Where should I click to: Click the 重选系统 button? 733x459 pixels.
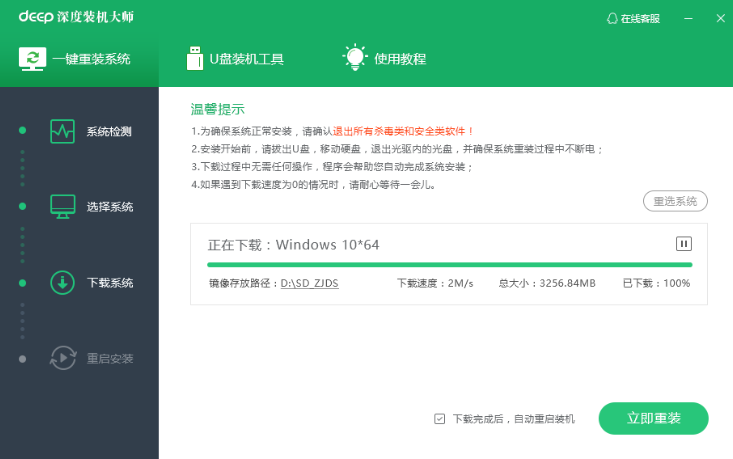[x=675, y=201]
